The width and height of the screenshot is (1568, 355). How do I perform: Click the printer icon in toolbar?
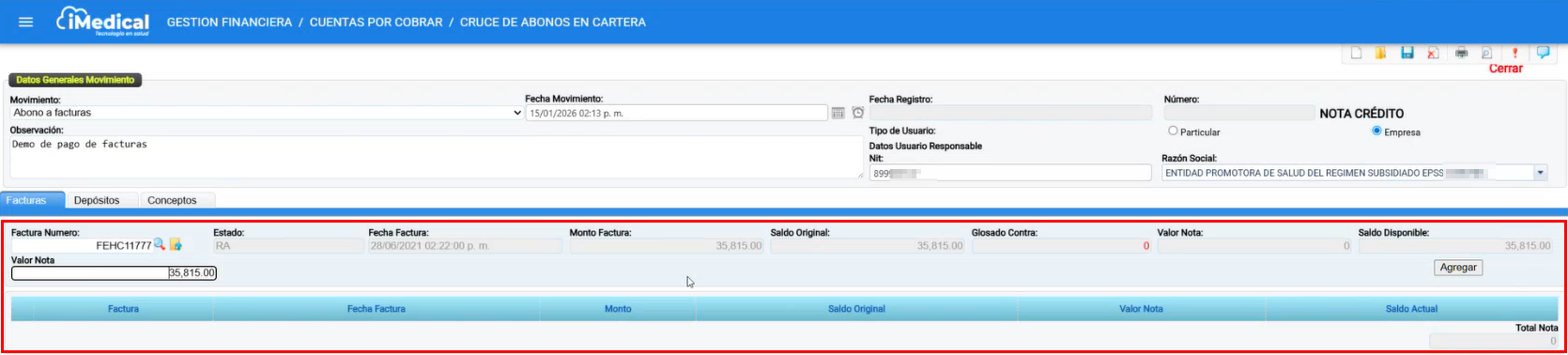[x=1462, y=54]
